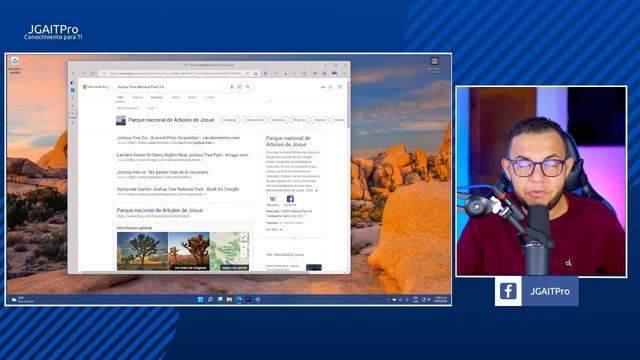This screenshot has width=640, height=360.
Task: Open the visual image search icon
Action: click(240, 87)
